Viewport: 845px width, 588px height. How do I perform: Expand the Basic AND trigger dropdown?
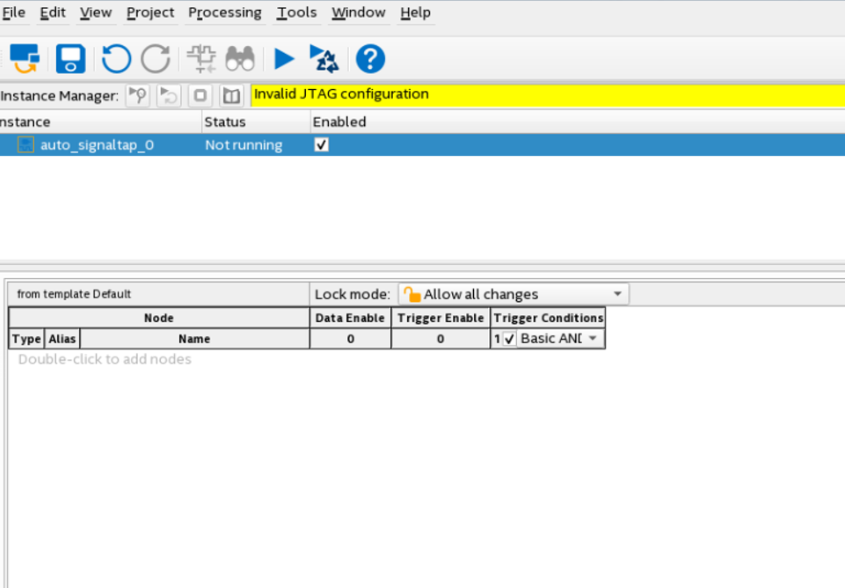[x=593, y=339]
